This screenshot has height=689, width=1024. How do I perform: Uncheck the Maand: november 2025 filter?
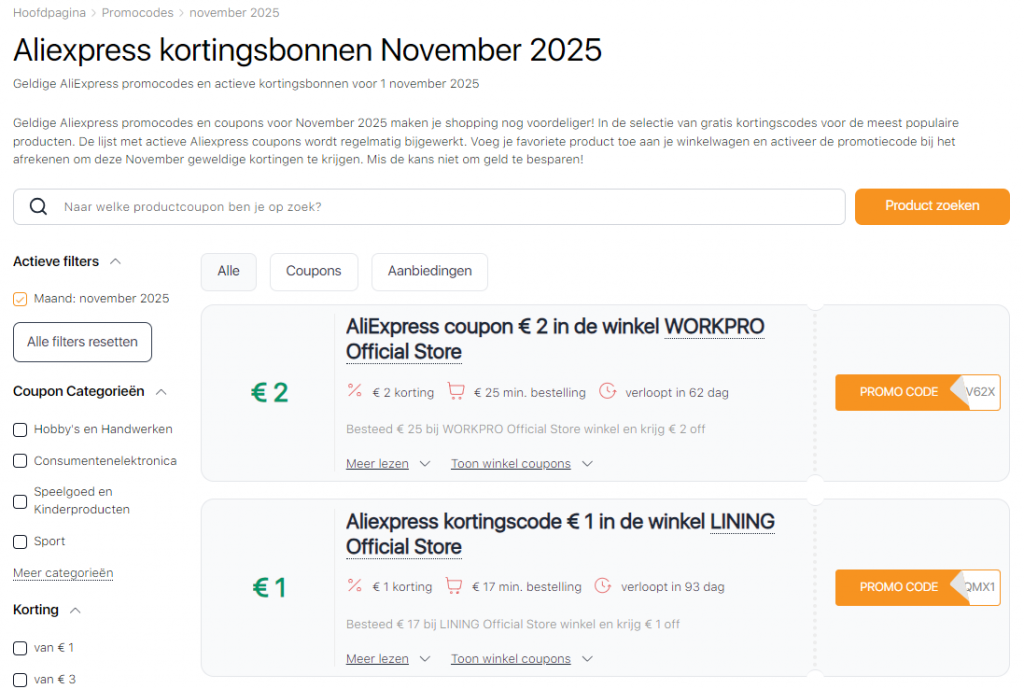[x=20, y=299]
